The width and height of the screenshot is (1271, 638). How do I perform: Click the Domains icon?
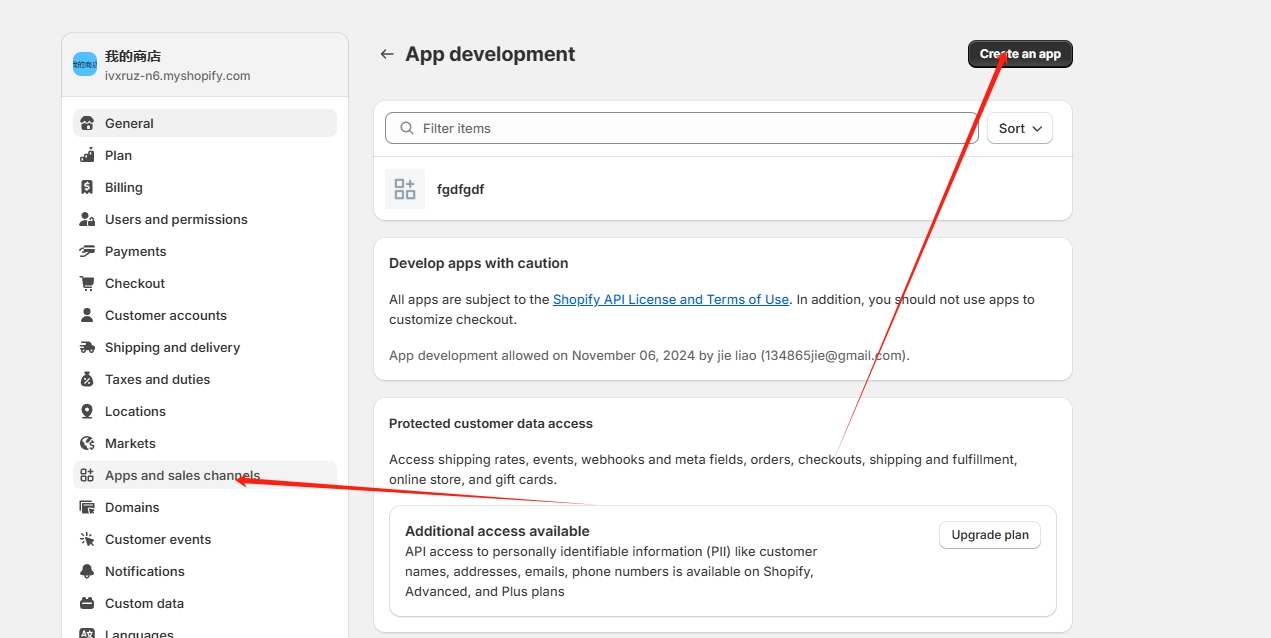click(87, 507)
